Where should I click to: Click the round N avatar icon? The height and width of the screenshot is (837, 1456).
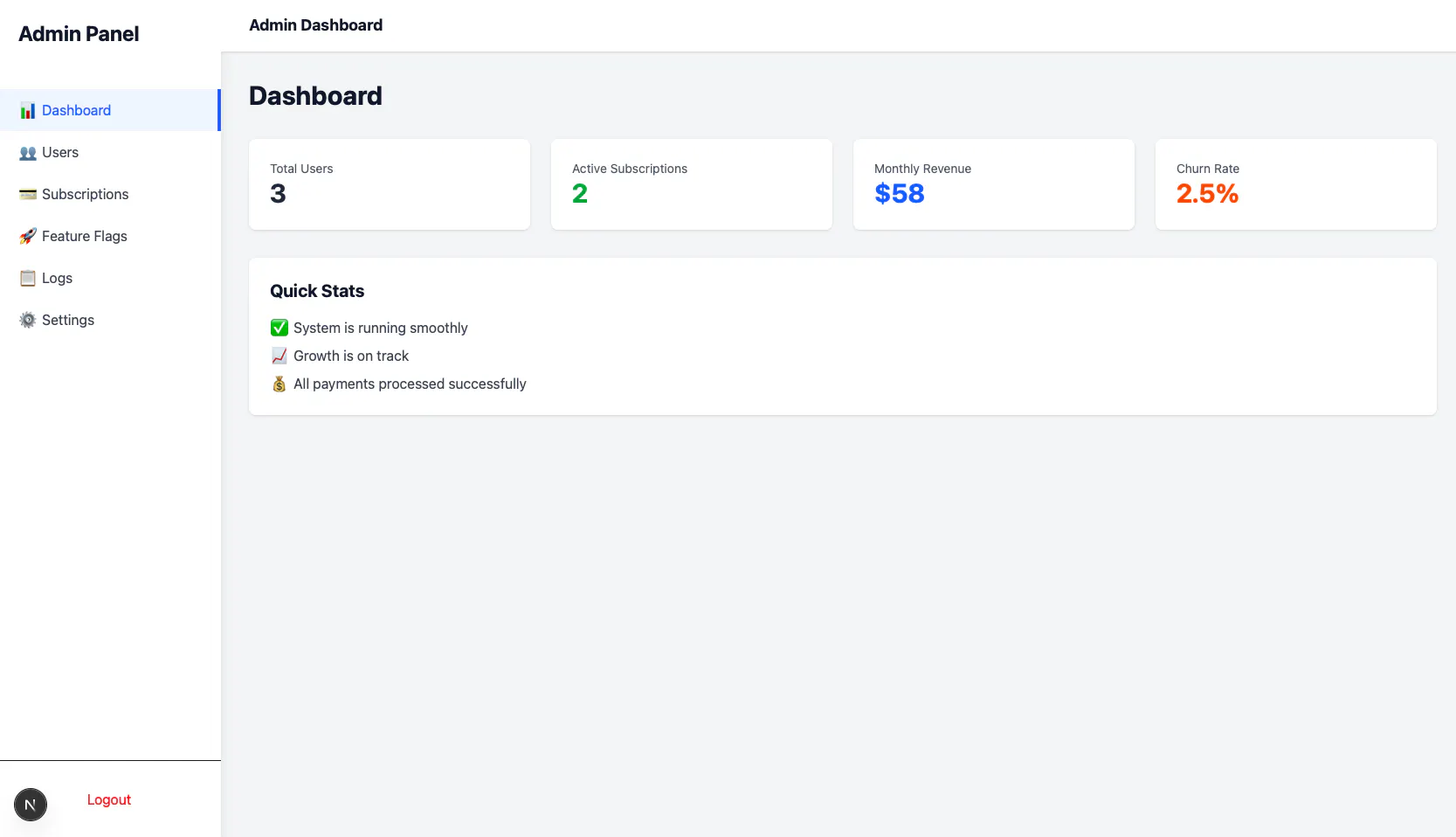(31, 805)
